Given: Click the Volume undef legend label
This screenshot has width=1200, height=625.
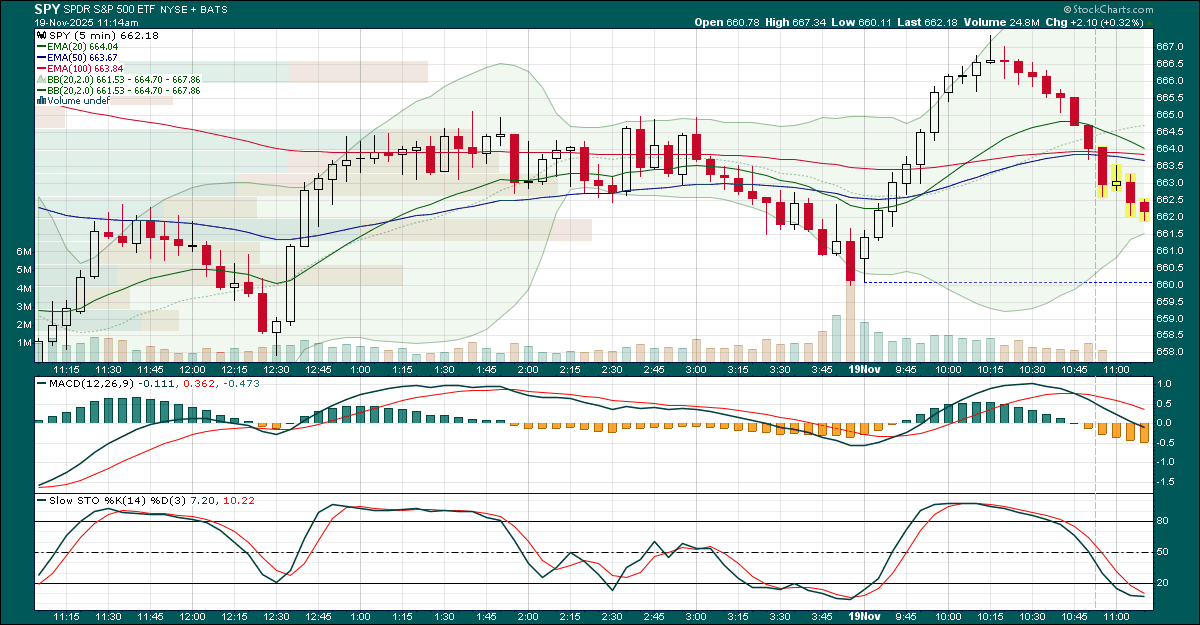Looking at the screenshot, I should point(77,100).
